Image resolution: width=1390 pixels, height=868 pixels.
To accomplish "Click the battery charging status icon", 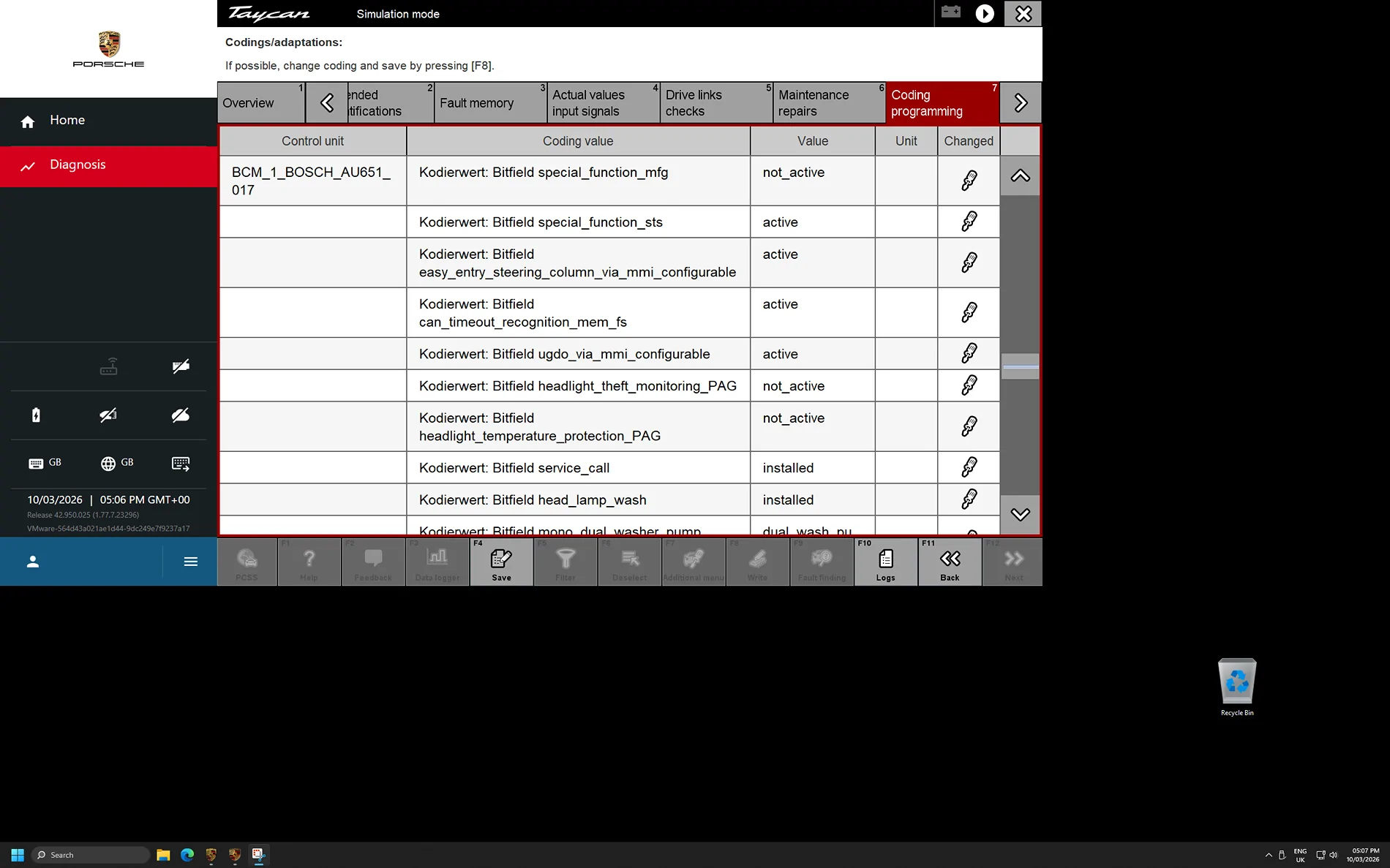I will pos(36,415).
